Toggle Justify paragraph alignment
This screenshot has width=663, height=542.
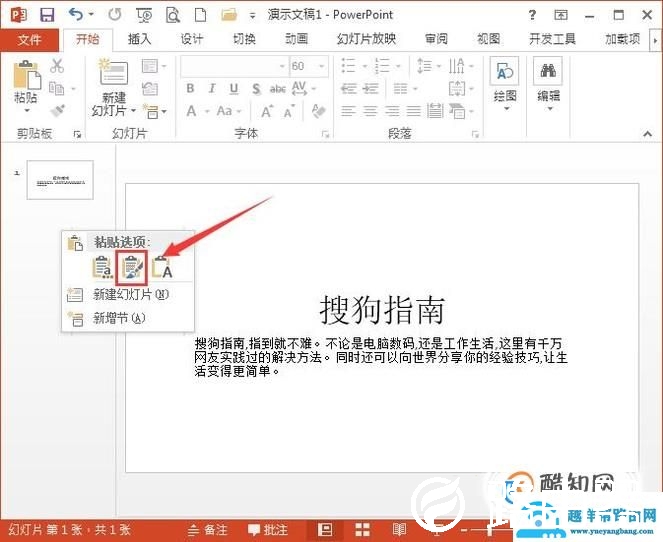pyautogui.click(x=414, y=111)
